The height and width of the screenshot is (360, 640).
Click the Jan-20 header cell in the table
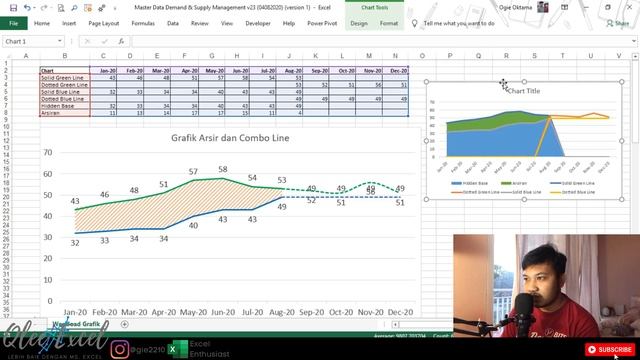(103, 71)
